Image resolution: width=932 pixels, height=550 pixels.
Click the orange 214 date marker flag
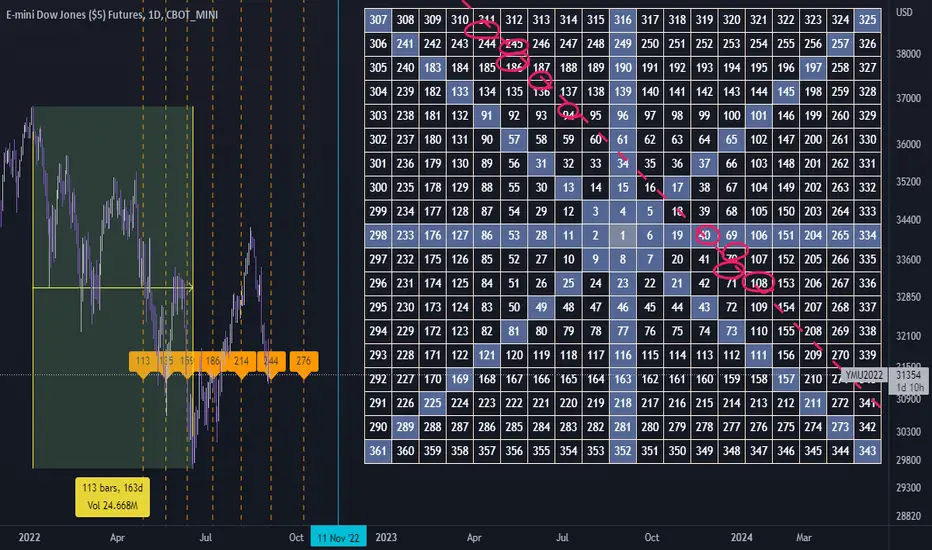click(241, 361)
